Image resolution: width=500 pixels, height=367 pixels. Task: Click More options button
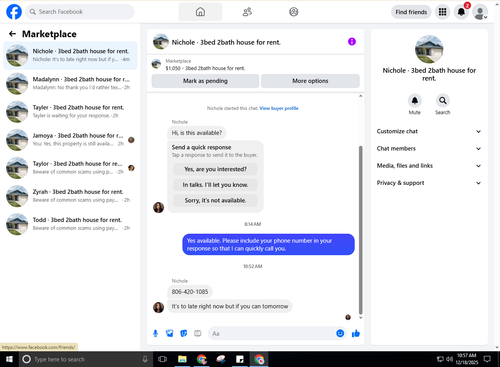pyautogui.click(x=310, y=81)
